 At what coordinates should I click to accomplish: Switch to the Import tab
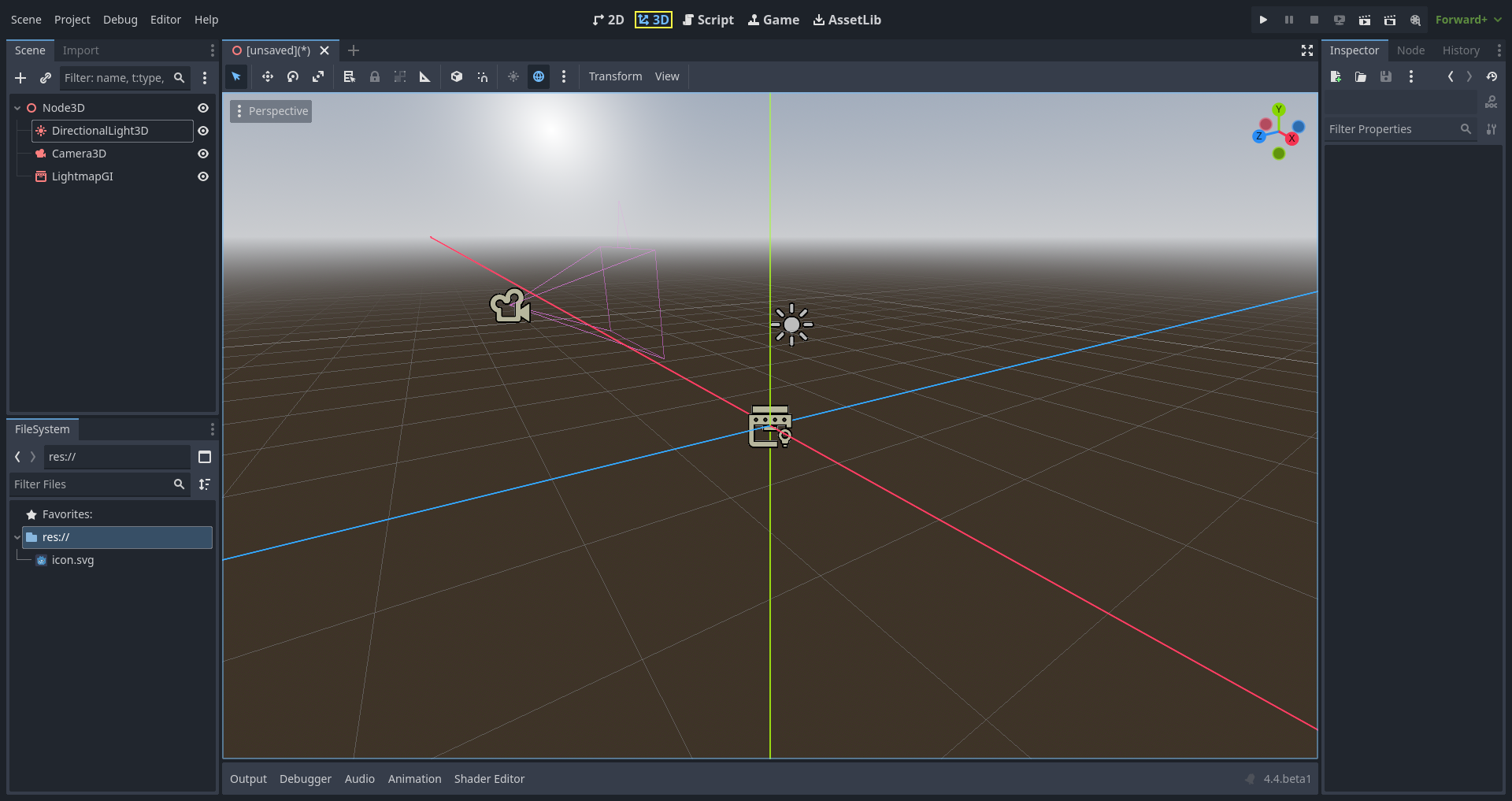click(81, 50)
